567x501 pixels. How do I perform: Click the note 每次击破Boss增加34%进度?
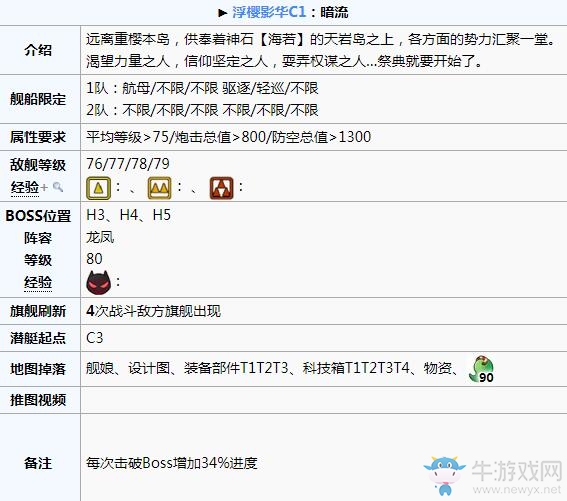172,463
